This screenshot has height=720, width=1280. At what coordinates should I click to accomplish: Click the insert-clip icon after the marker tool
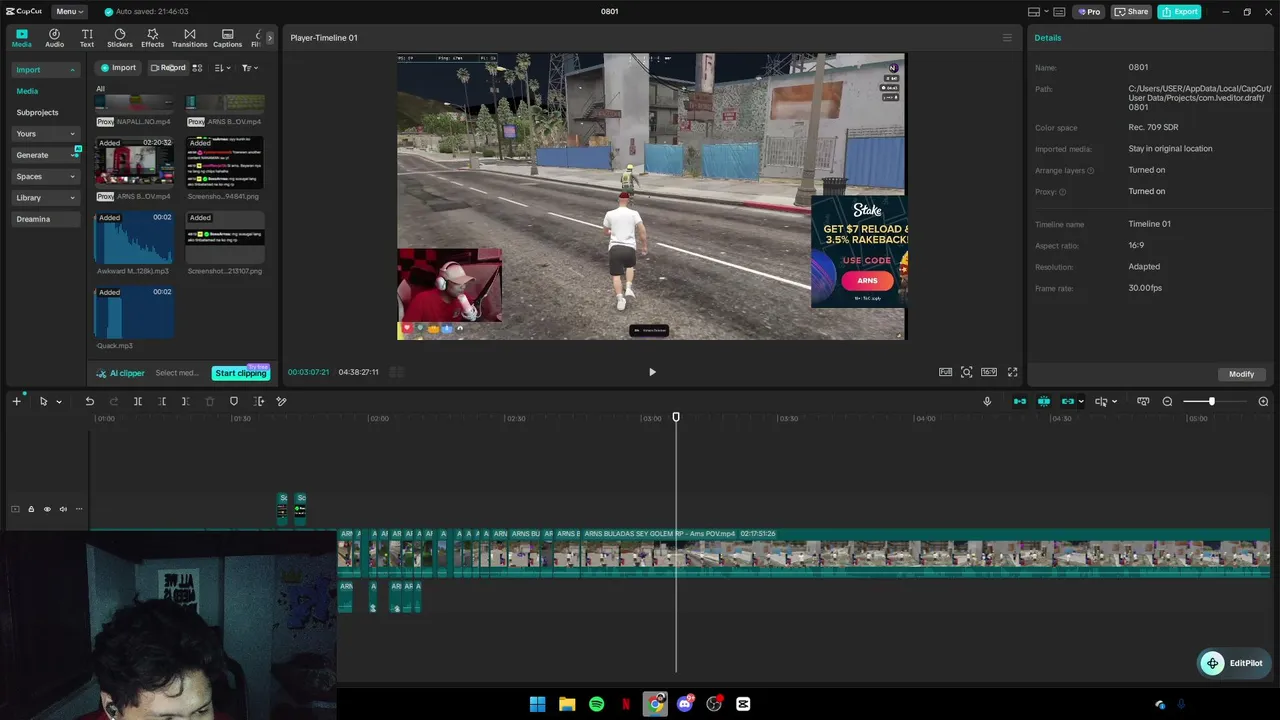click(259, 401)
